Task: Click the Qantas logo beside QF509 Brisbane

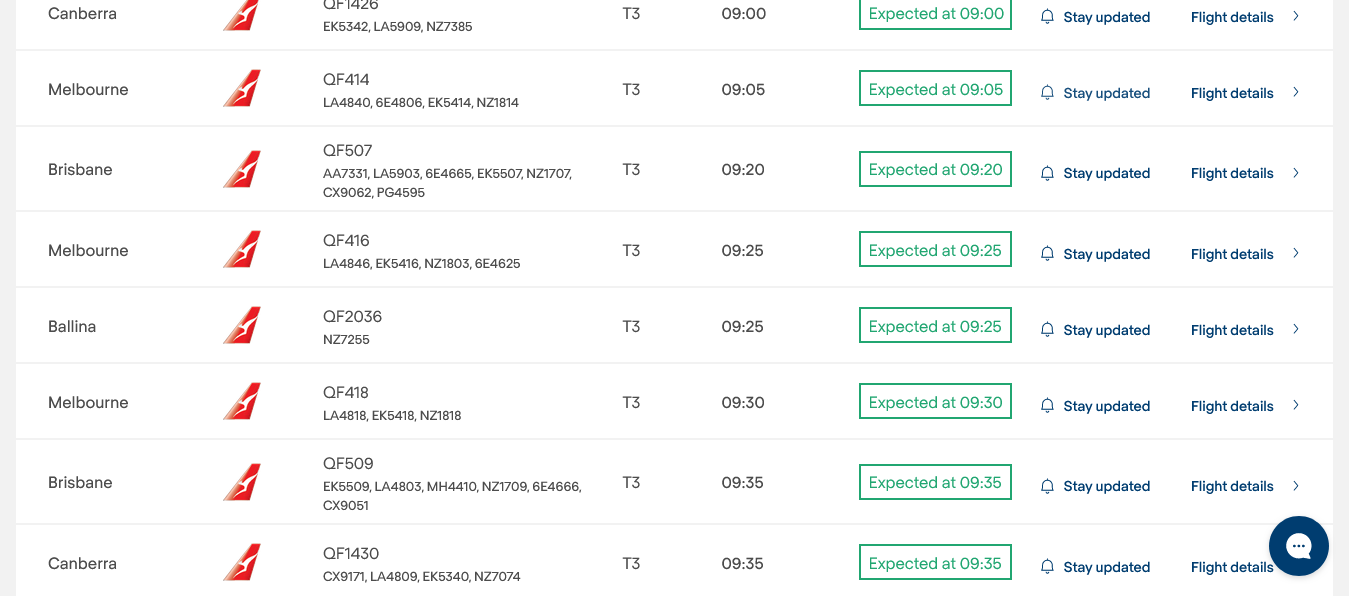Action: [242, 482]
